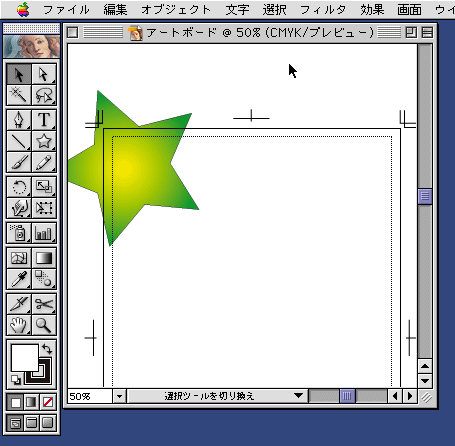Screen dimensions: 455x446
Task: Select the Pen tool
Action: [19, 120]
